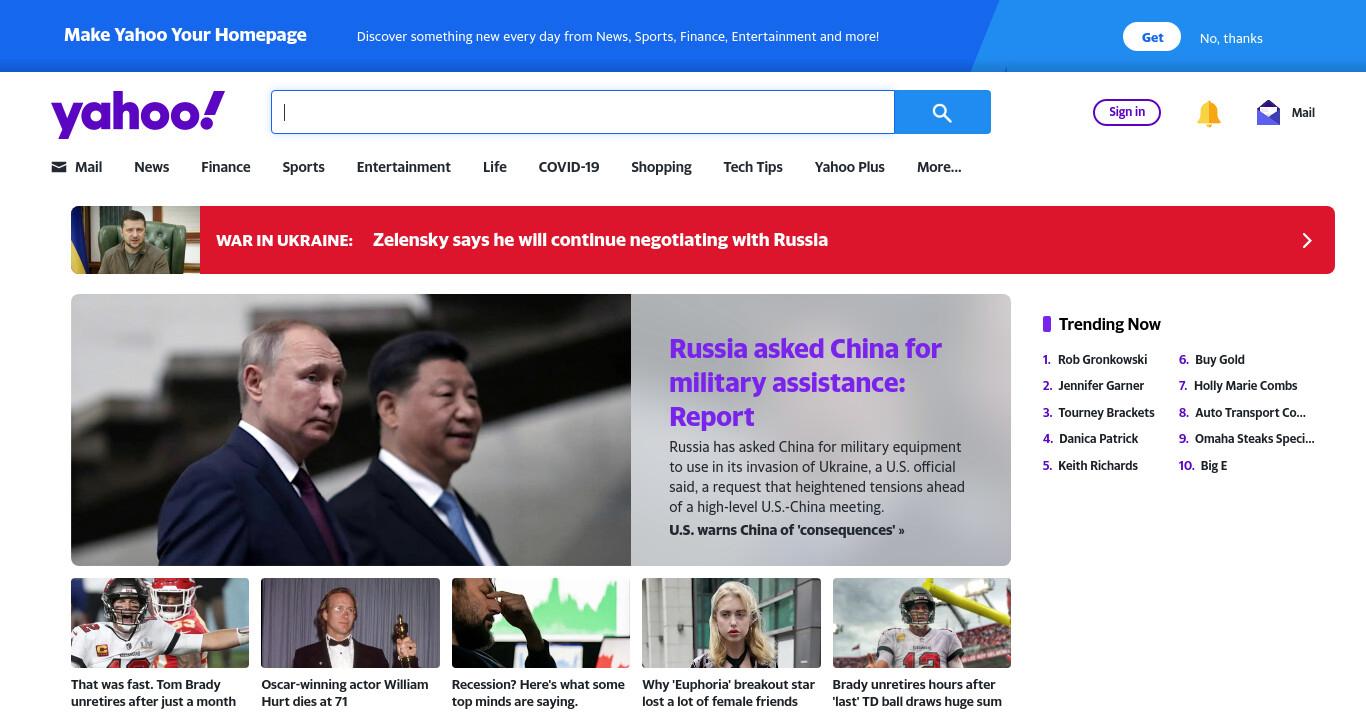
Task: Open the Entertainment section
Action: point(404,167)
